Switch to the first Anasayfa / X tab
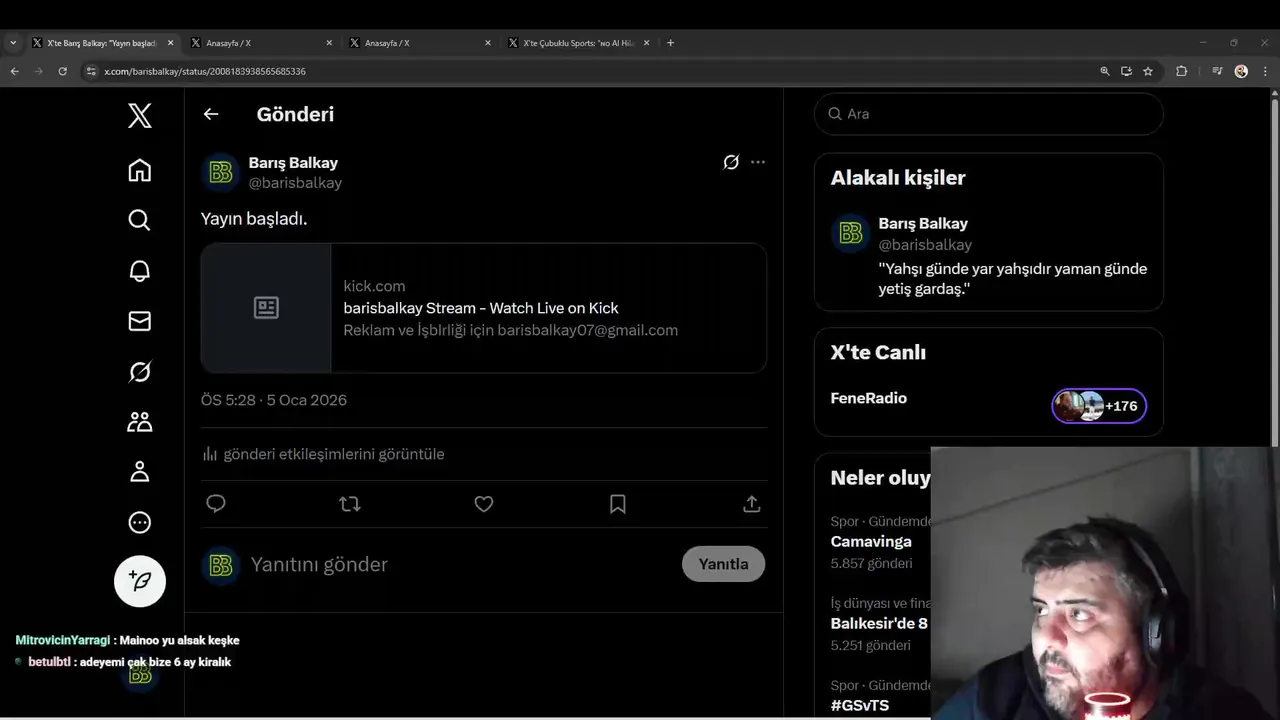The image size is (1280, 720). coord(262,43)
